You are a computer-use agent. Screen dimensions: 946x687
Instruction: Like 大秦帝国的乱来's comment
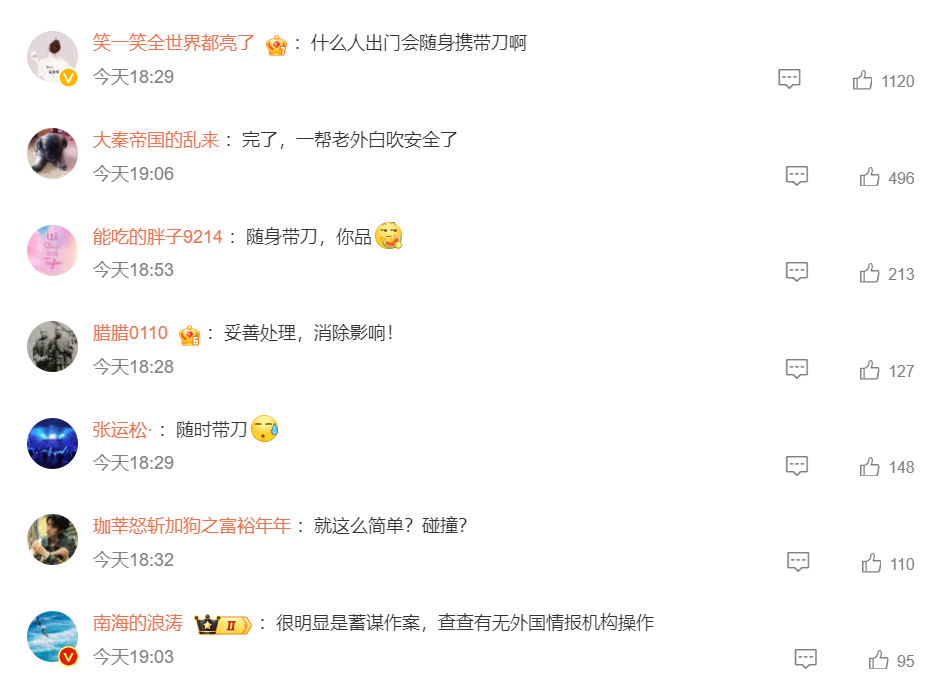pos(869,177)
